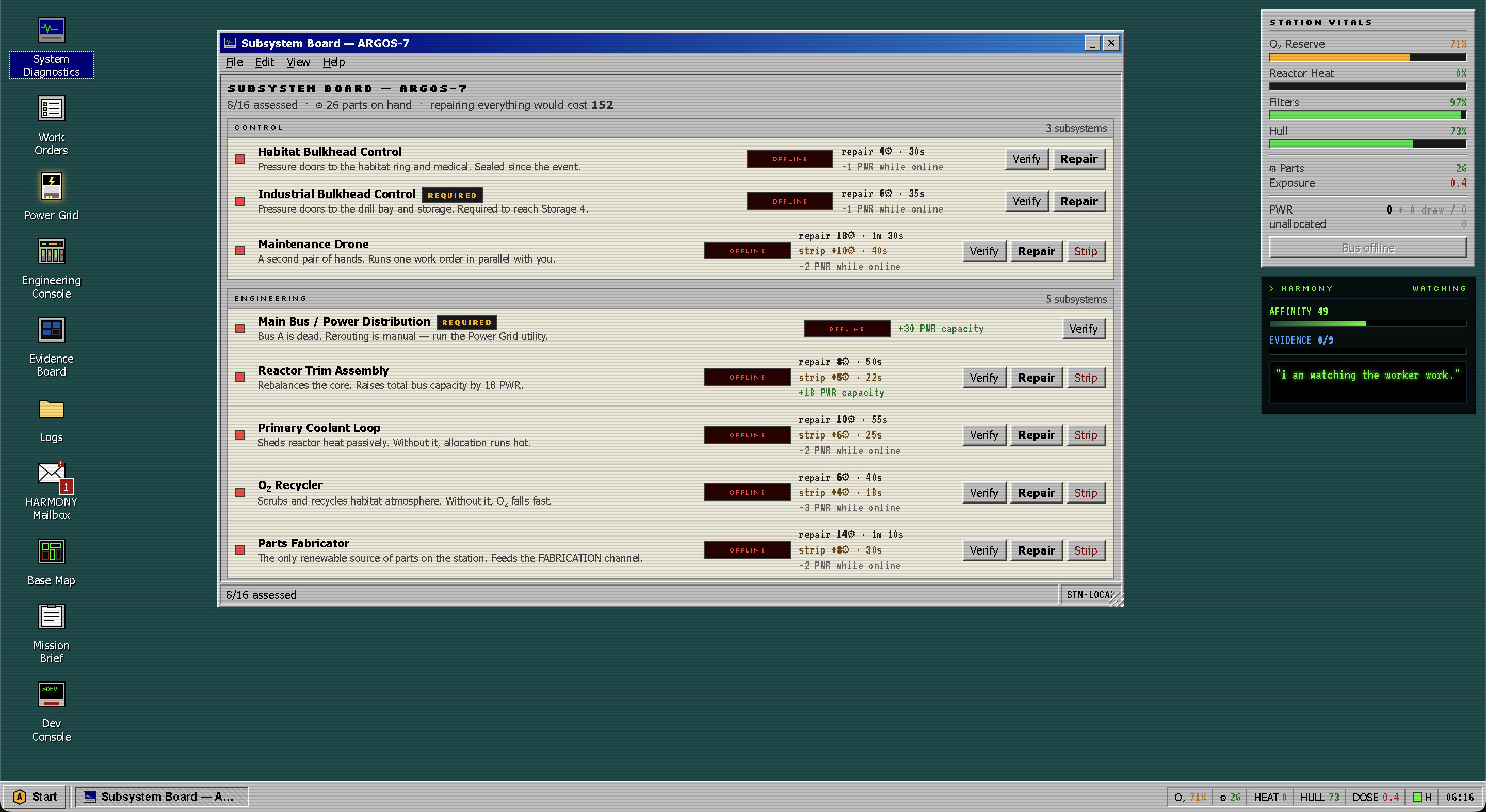1486x812 pixels.
Task: Click the red status indicator for Maintenance Drone
Action: (x=240, y=251)
